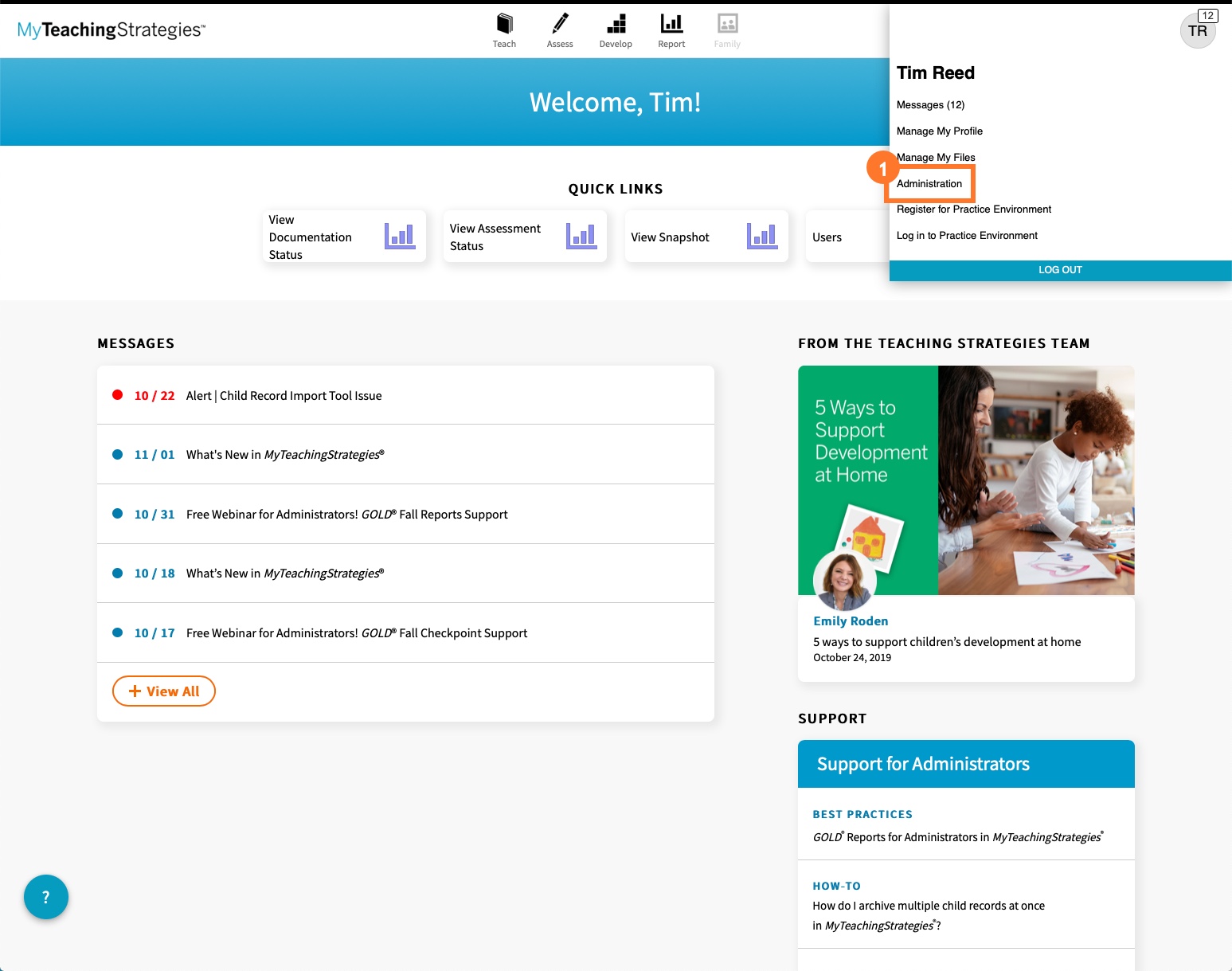The height and width of the screenshot is (971, 1232).
Task: Open 10 / 18 What's New message
Action: [405, 574]
